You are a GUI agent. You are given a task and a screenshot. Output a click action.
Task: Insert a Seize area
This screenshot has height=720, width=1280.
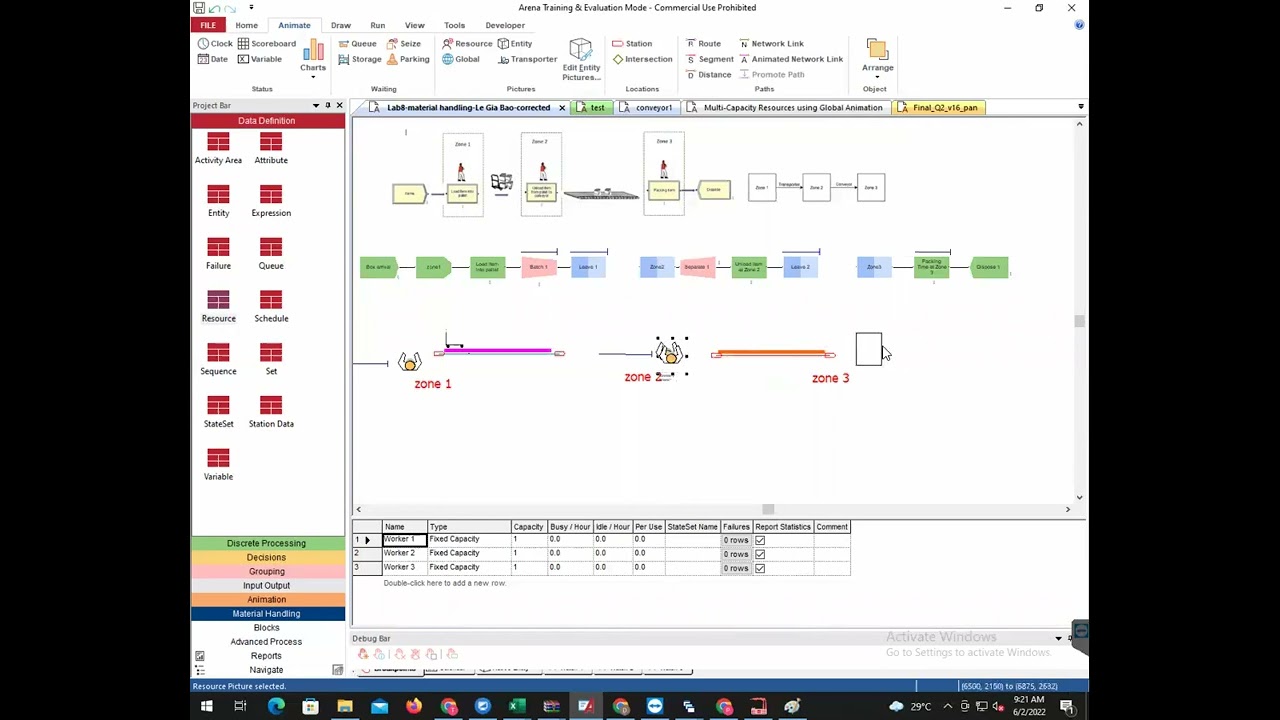click(403, 44)
